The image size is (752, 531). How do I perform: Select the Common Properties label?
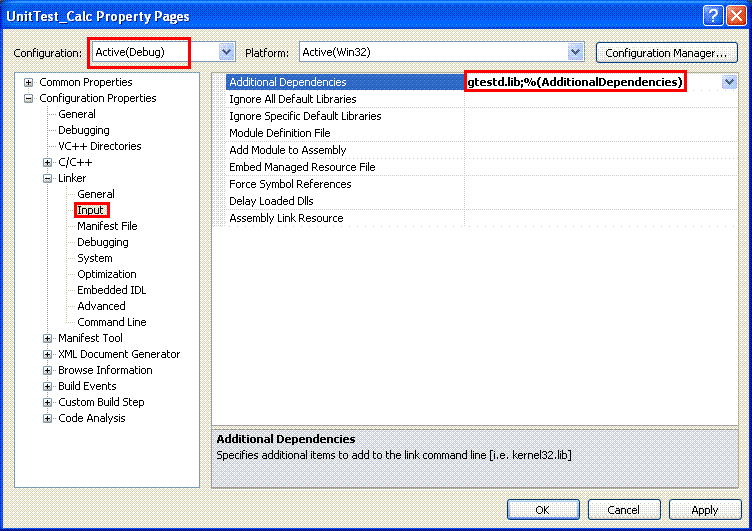[86, 82]
